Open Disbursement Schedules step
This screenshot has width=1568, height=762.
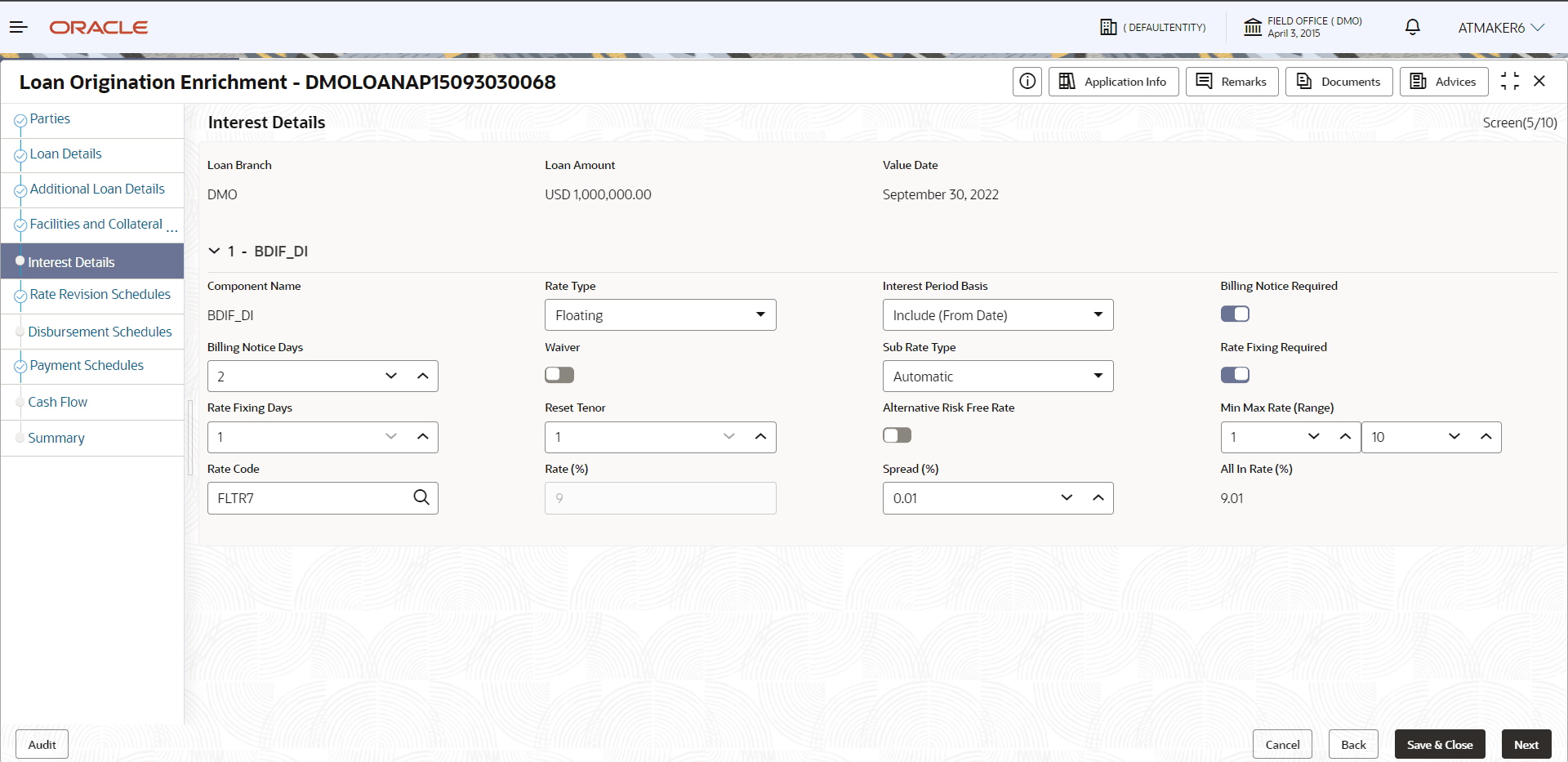pos(100,332)
